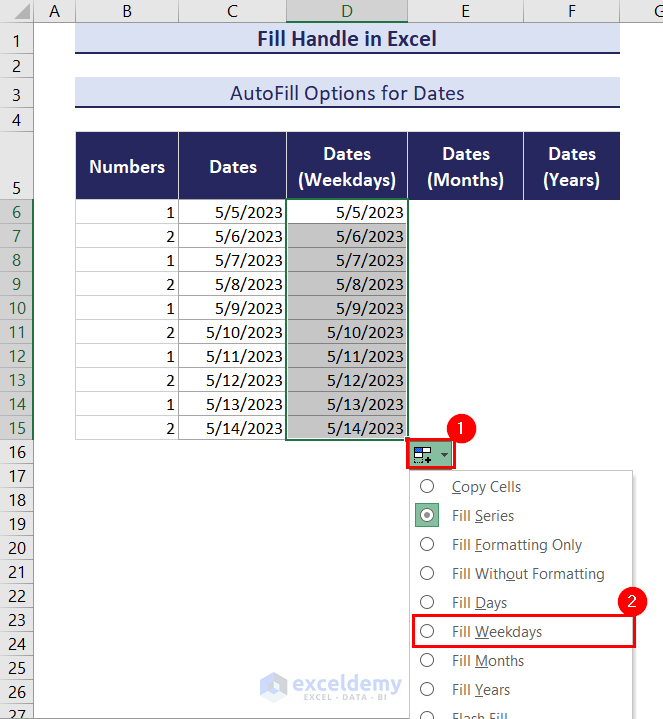Screen dimensions: 663x719
Task: Click the Dates (Weekdays) header cell
Action: coord(347,166)
